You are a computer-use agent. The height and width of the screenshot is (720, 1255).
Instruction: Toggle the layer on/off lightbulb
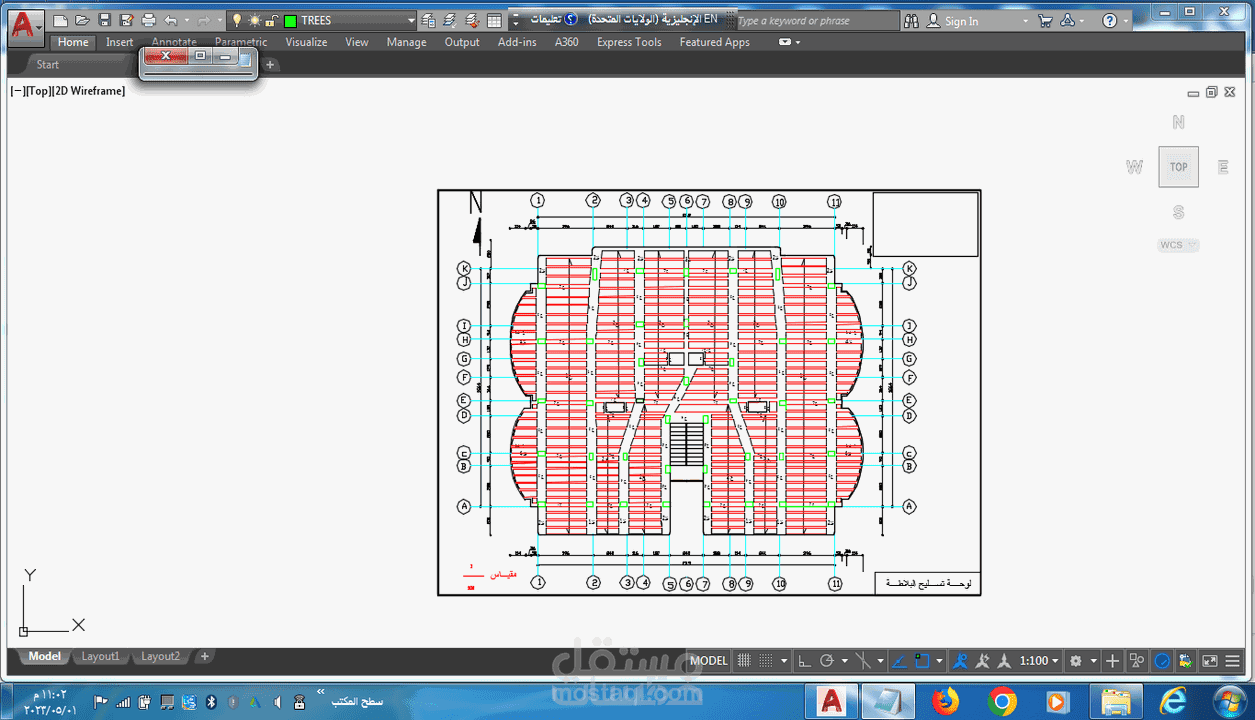(x=237, y=20)
